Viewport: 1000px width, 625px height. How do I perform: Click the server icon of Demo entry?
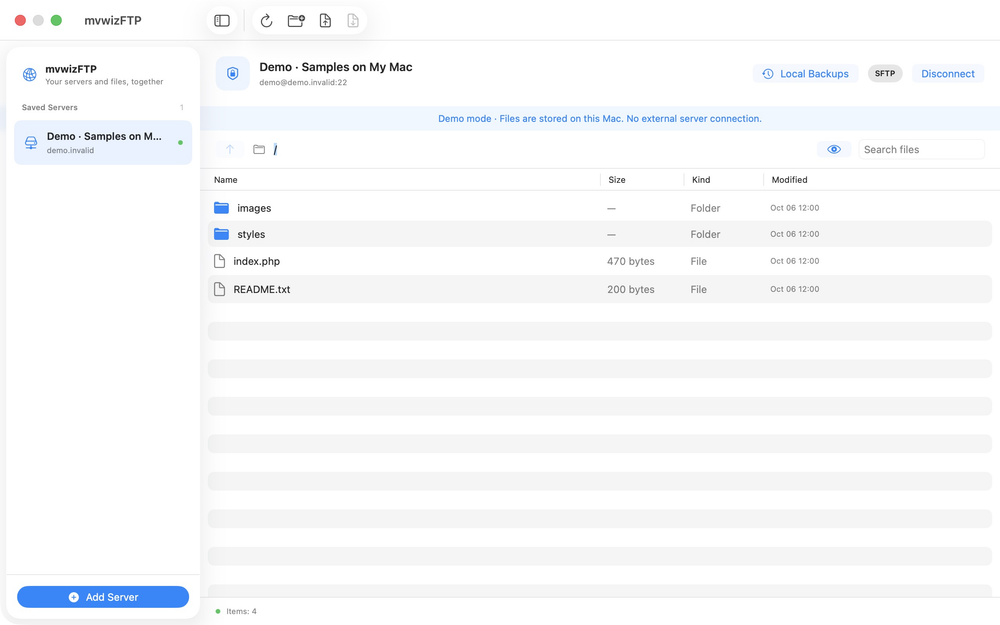(31, 142)
